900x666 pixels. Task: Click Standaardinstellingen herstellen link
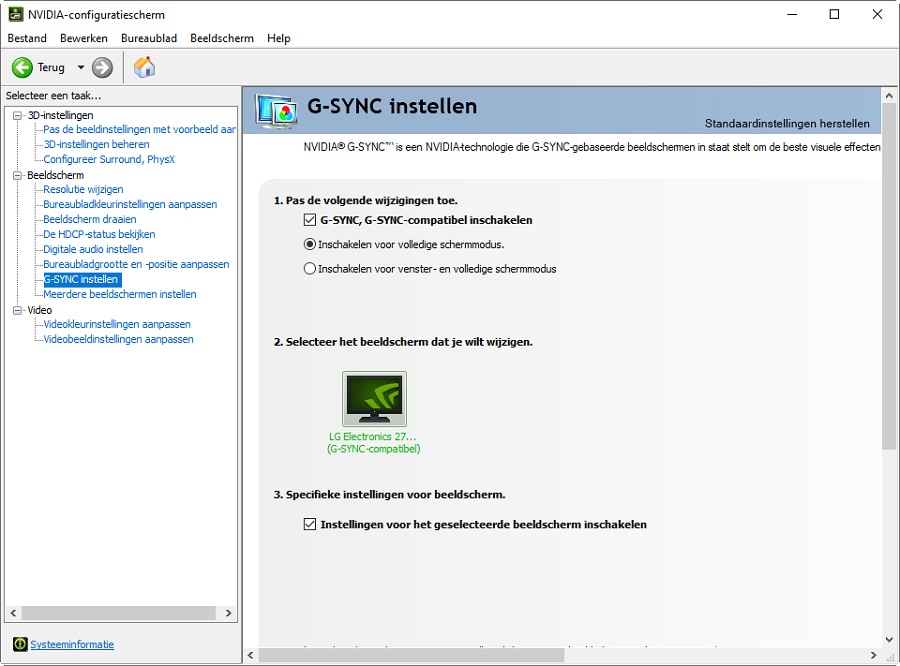(x=786, y=124)
